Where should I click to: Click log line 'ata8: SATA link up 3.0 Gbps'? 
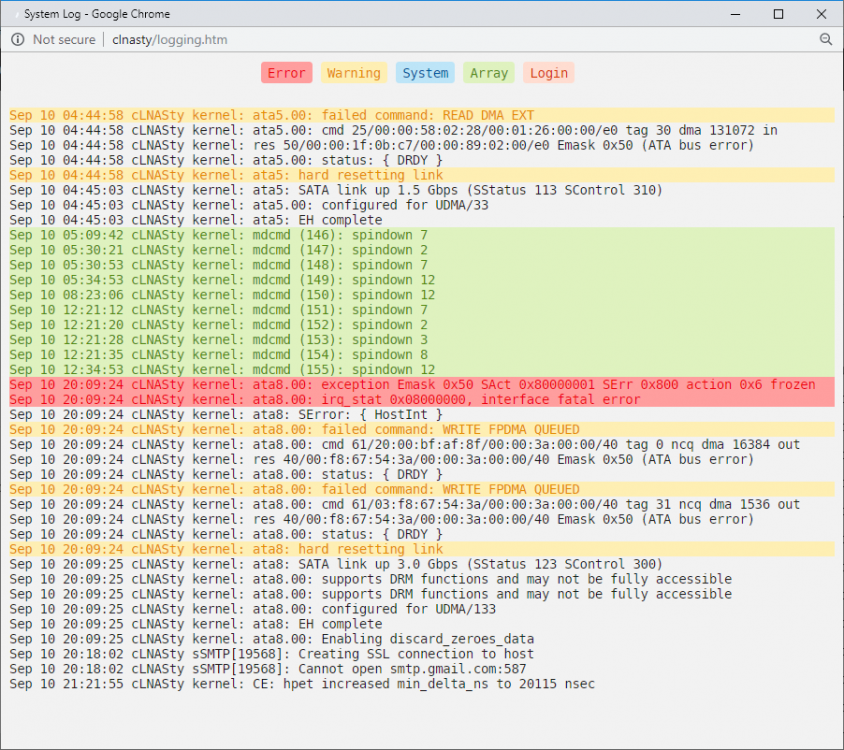[336, 564]
